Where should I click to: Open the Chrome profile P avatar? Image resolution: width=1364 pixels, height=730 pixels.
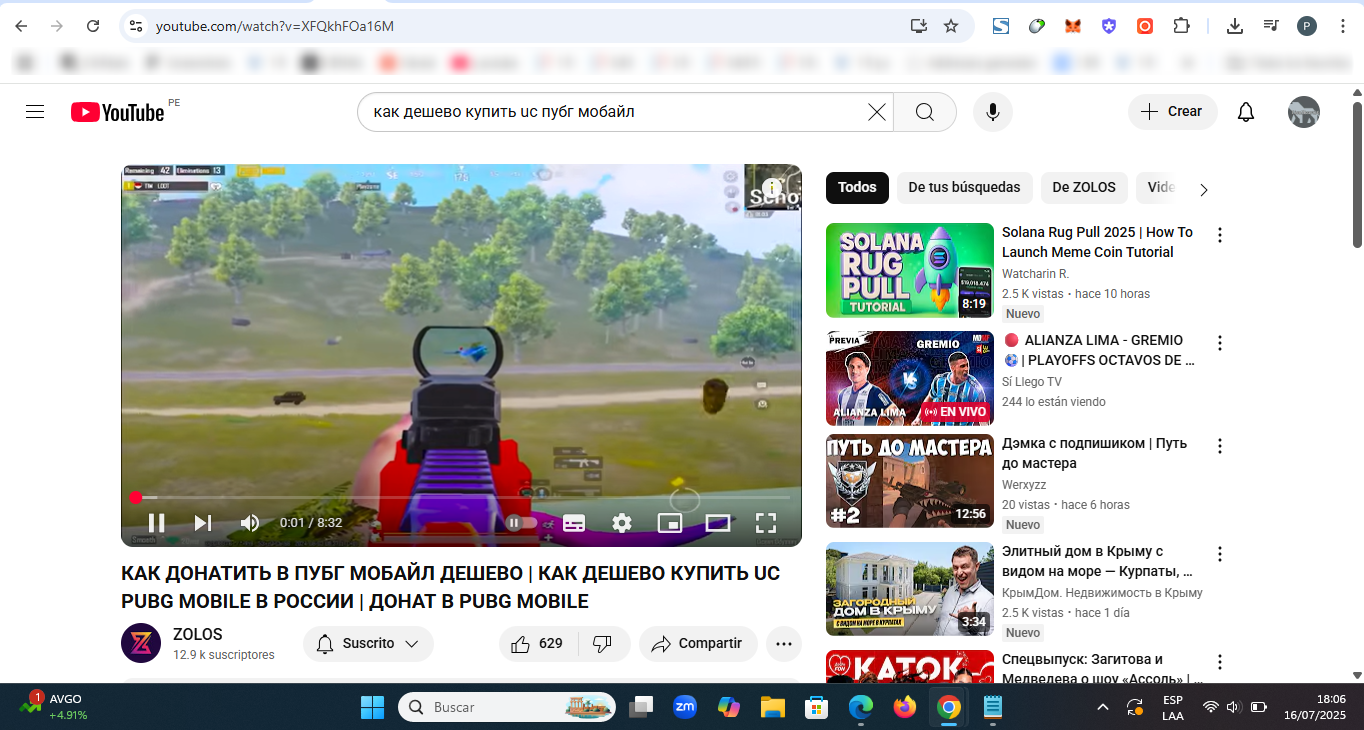(1307, 26)
